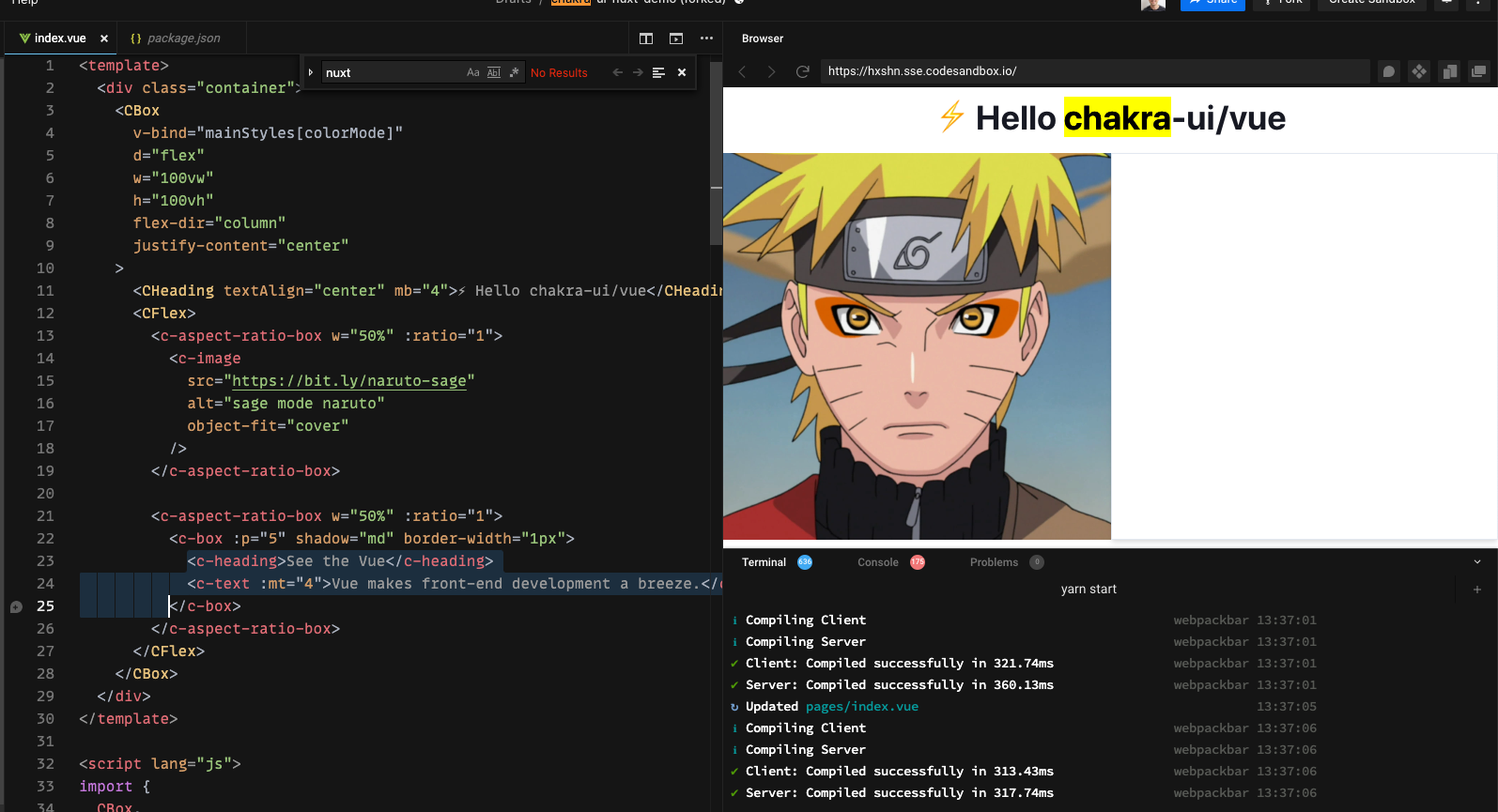The width and height of the screenshot is (1498, 812).
Task: Split the editor with the layout icon
Action: point(646,38)
